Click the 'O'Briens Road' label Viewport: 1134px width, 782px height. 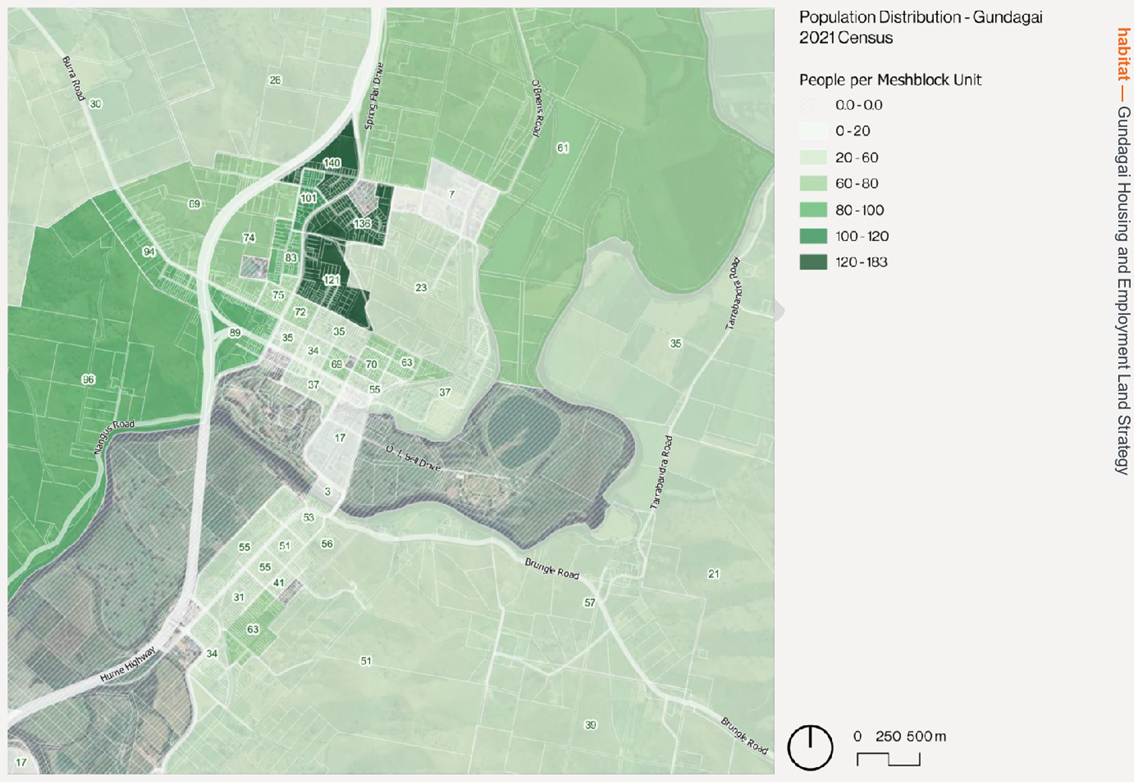(x=539, y=108)
